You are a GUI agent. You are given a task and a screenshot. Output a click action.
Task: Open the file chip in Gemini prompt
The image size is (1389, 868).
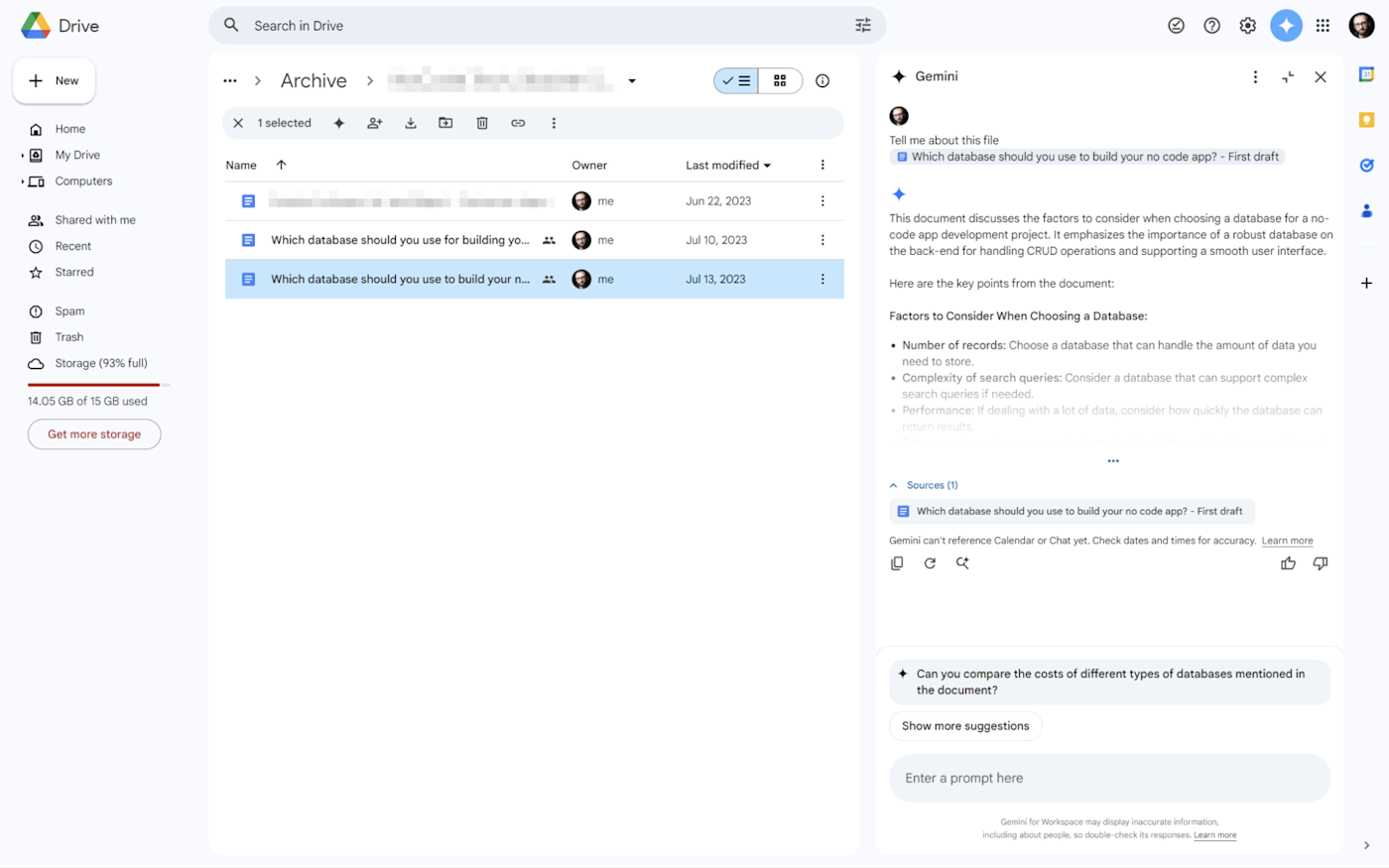click(x=1087, y=157)
